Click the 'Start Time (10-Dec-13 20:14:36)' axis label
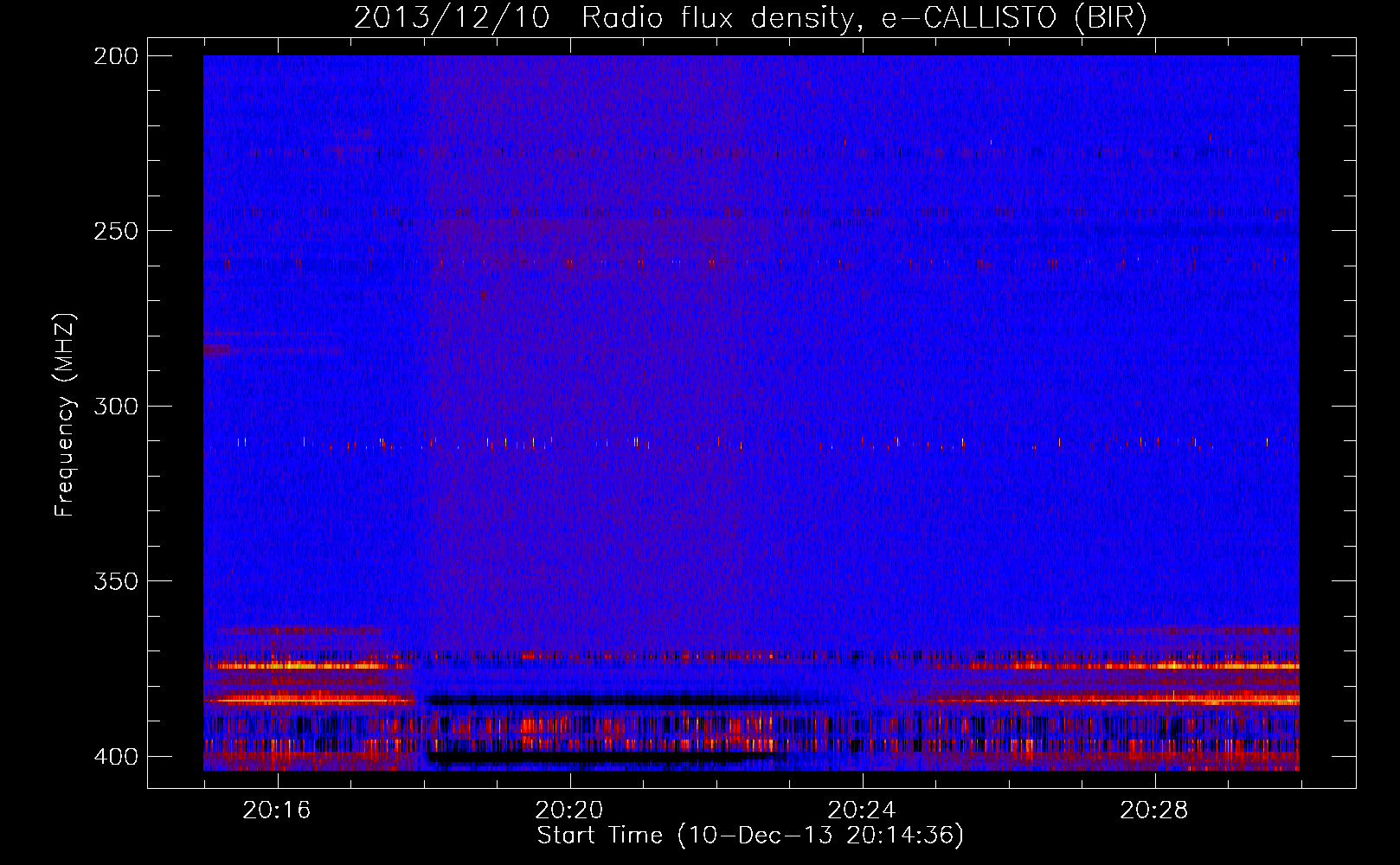 [x=750, y=836]
